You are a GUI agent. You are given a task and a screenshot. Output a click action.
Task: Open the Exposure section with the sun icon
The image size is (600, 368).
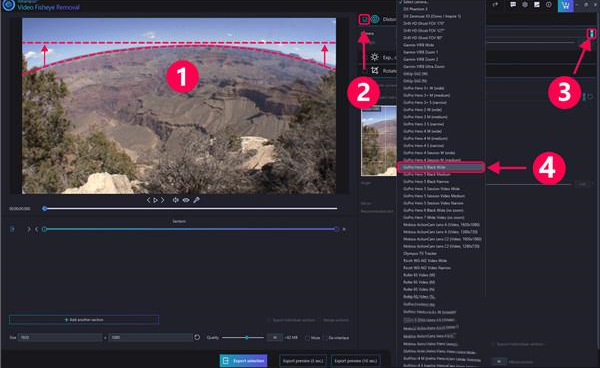coord(375,57)
